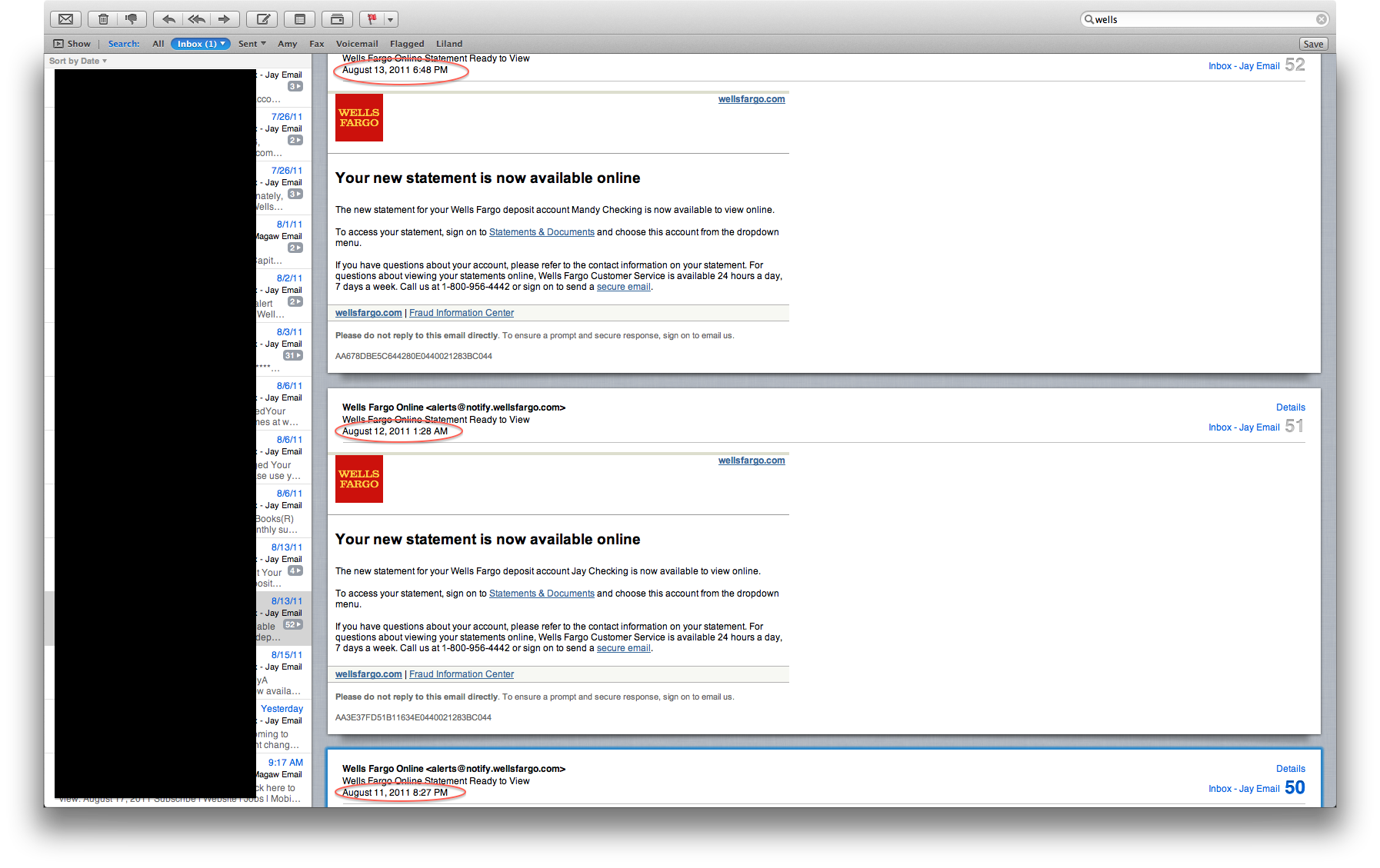Click the search field containing 'wells'
This screenshot has height=868, width=1380.
[1204, 19]
